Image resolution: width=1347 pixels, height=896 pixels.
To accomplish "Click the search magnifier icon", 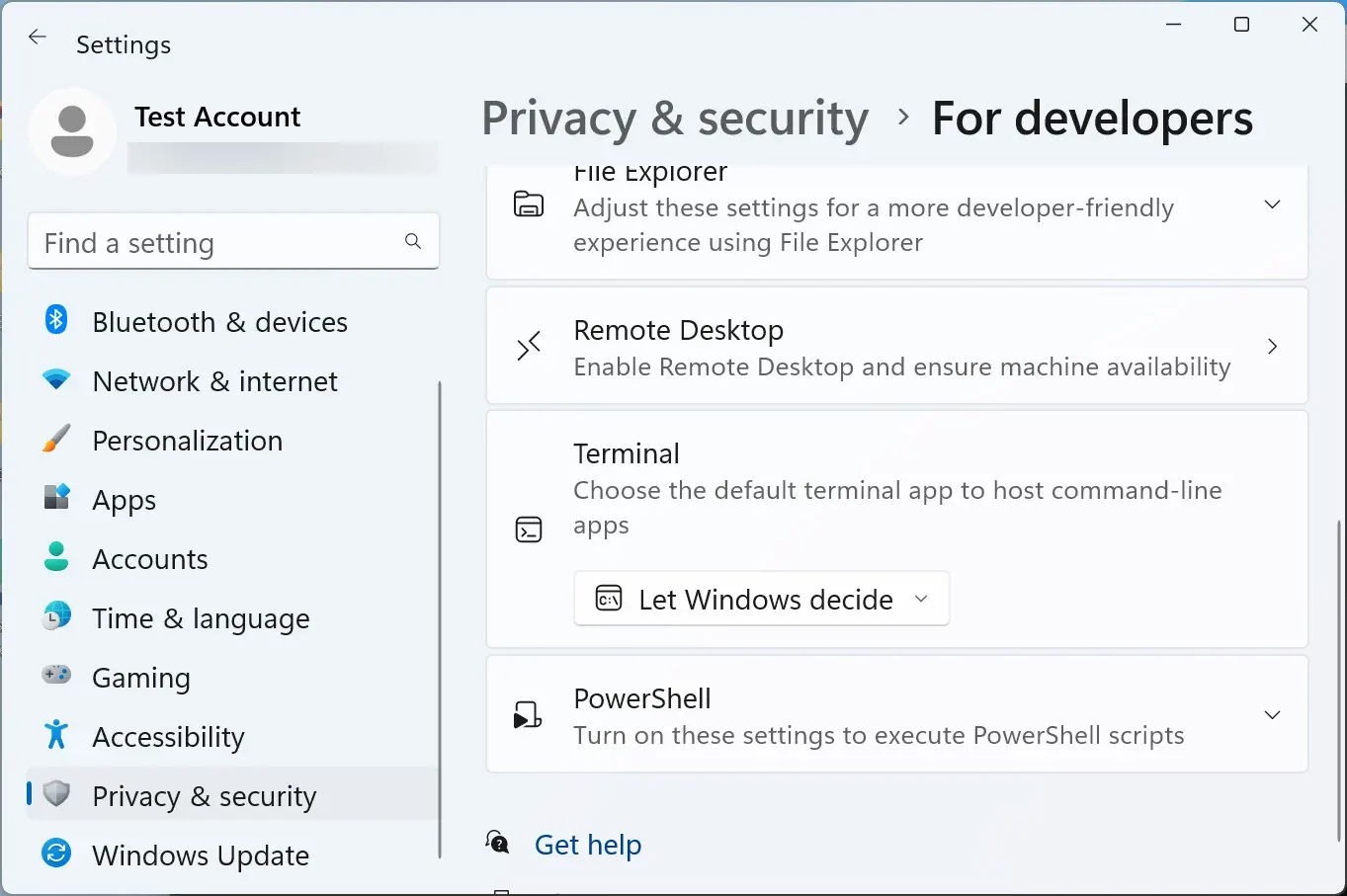I will [413, 241].
